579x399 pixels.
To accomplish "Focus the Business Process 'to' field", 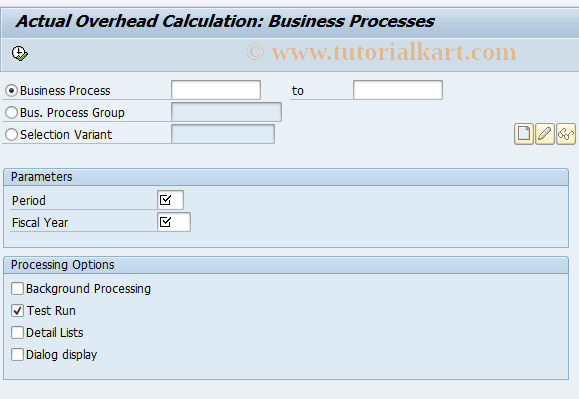I will 398,90.
